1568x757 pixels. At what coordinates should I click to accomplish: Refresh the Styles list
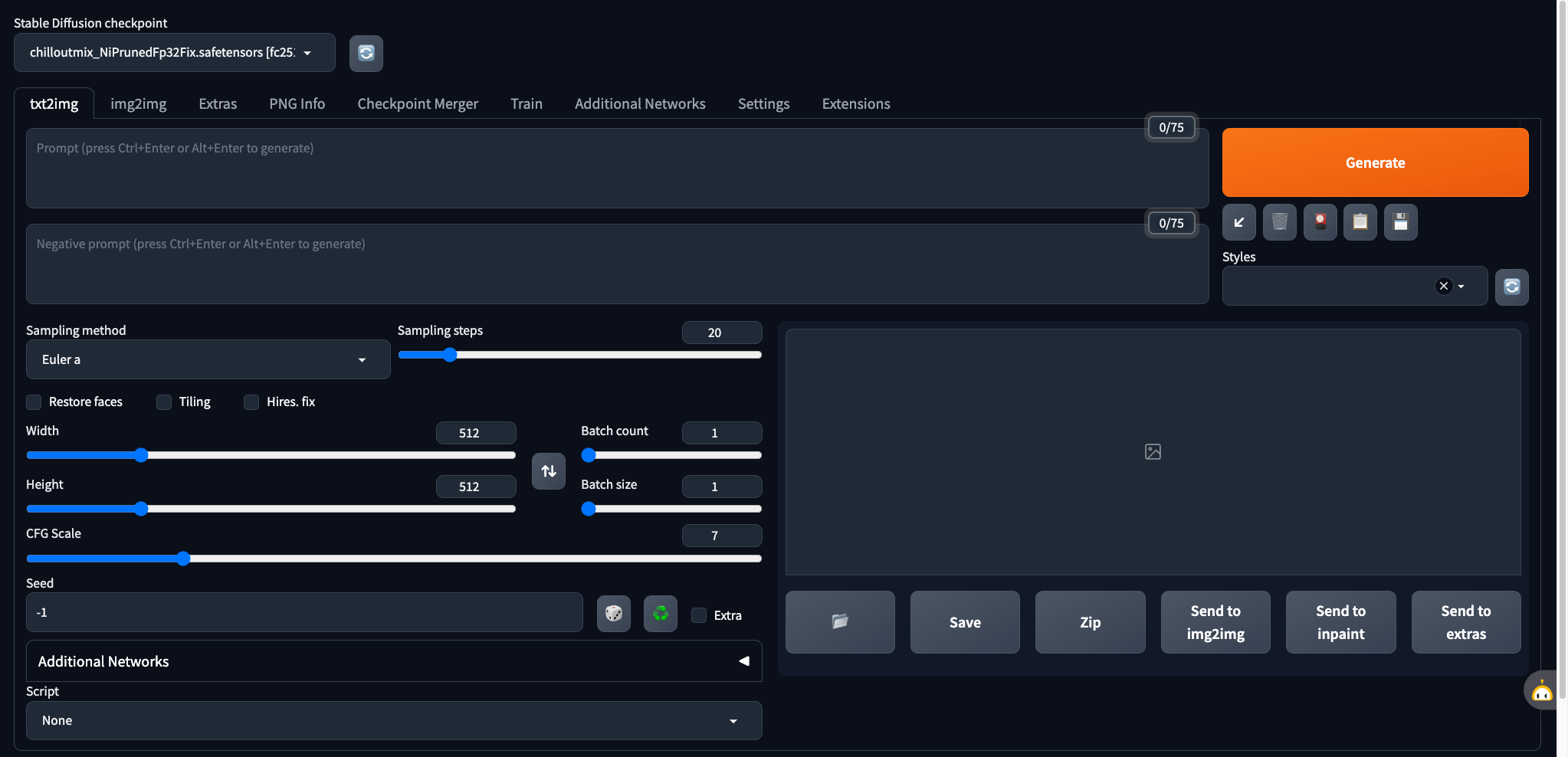pos(1512,287)
